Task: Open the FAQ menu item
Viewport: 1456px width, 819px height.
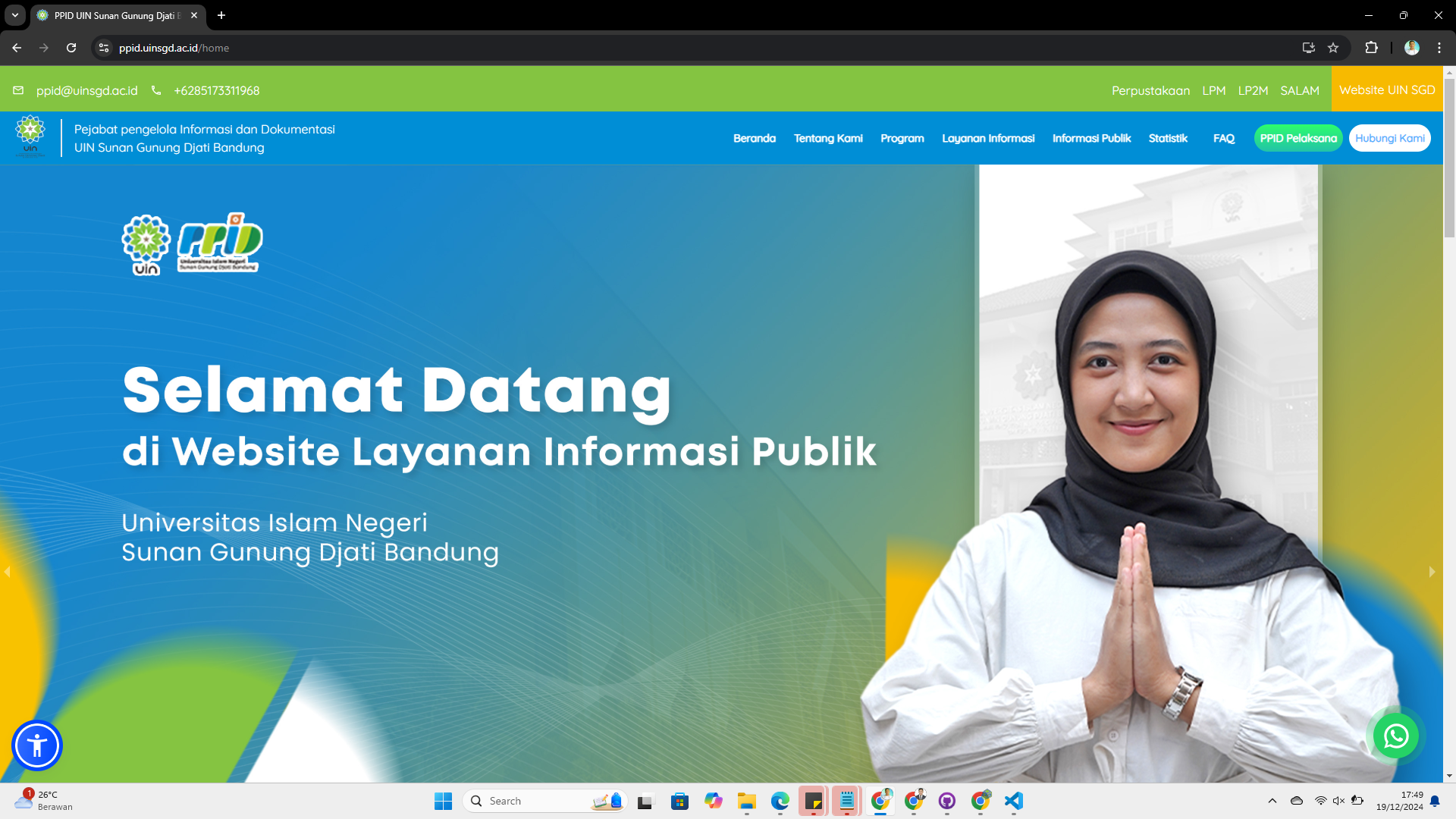Action: click(1224, 138)
